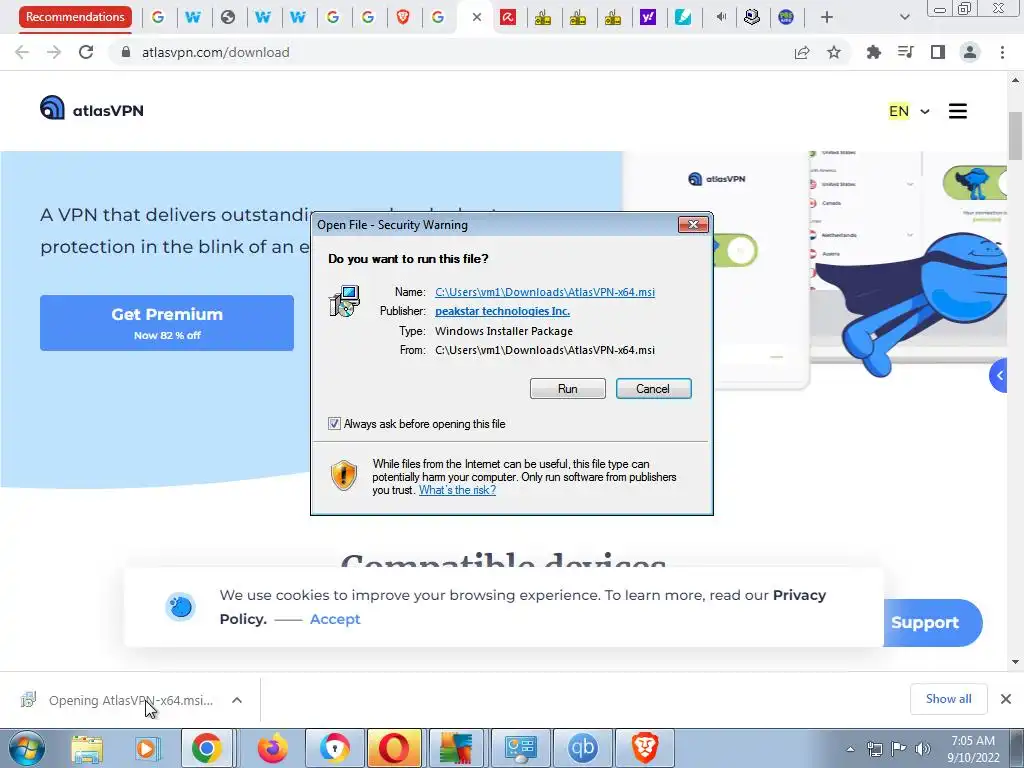Switch to the globe icon tab
The width and height of the screenshot is (1024, 768).
(x=227, y=18)
